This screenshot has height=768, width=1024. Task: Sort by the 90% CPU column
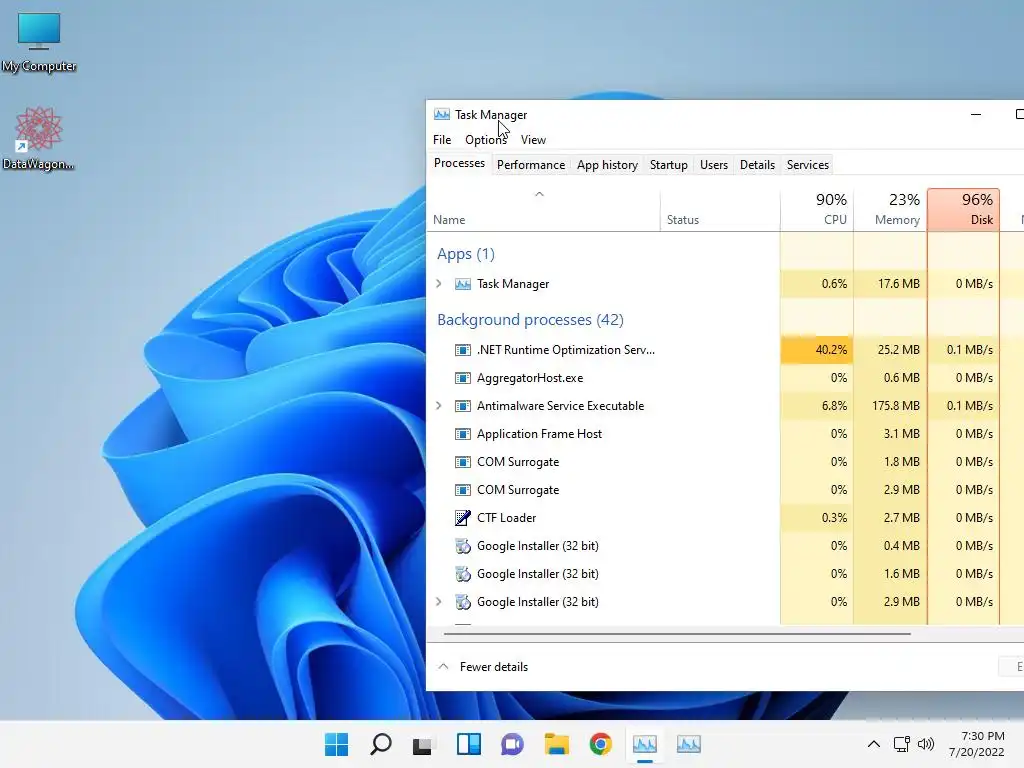[816, 210]
